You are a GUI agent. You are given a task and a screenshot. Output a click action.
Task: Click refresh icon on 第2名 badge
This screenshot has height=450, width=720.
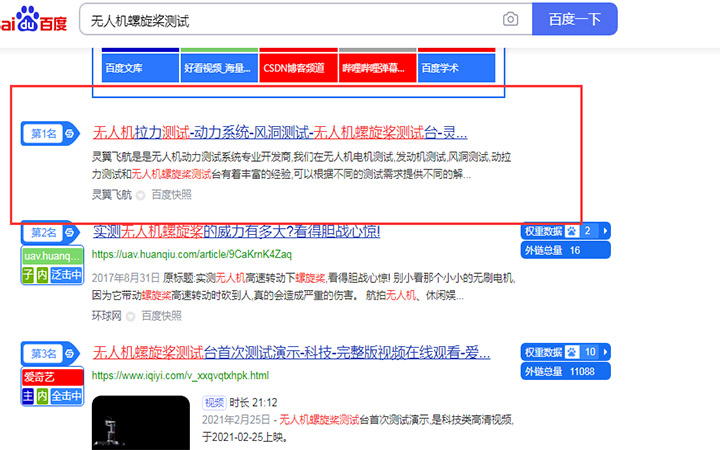pos(70,232)
